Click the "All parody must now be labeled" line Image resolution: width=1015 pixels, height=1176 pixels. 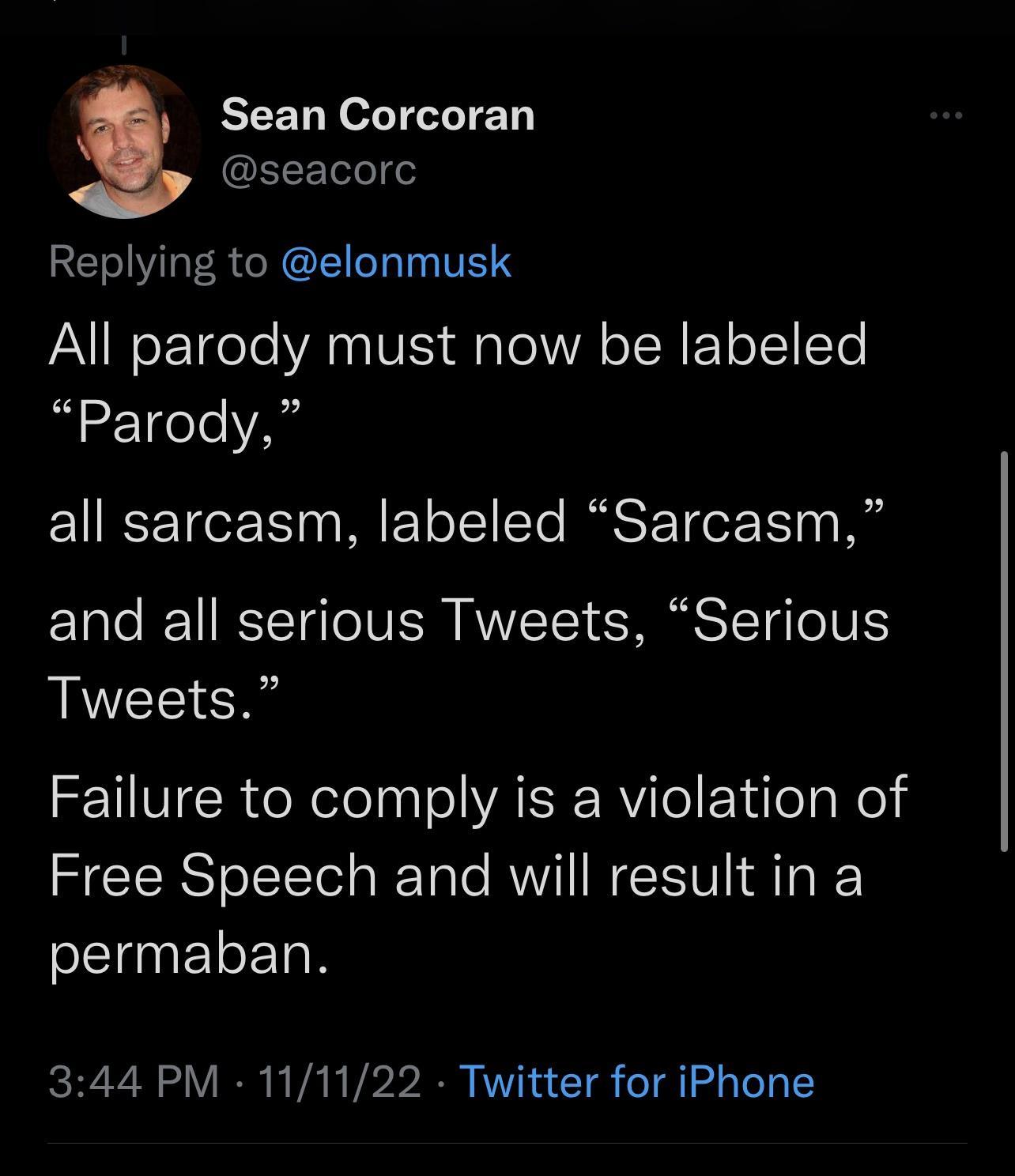click(x=458, y=345)
